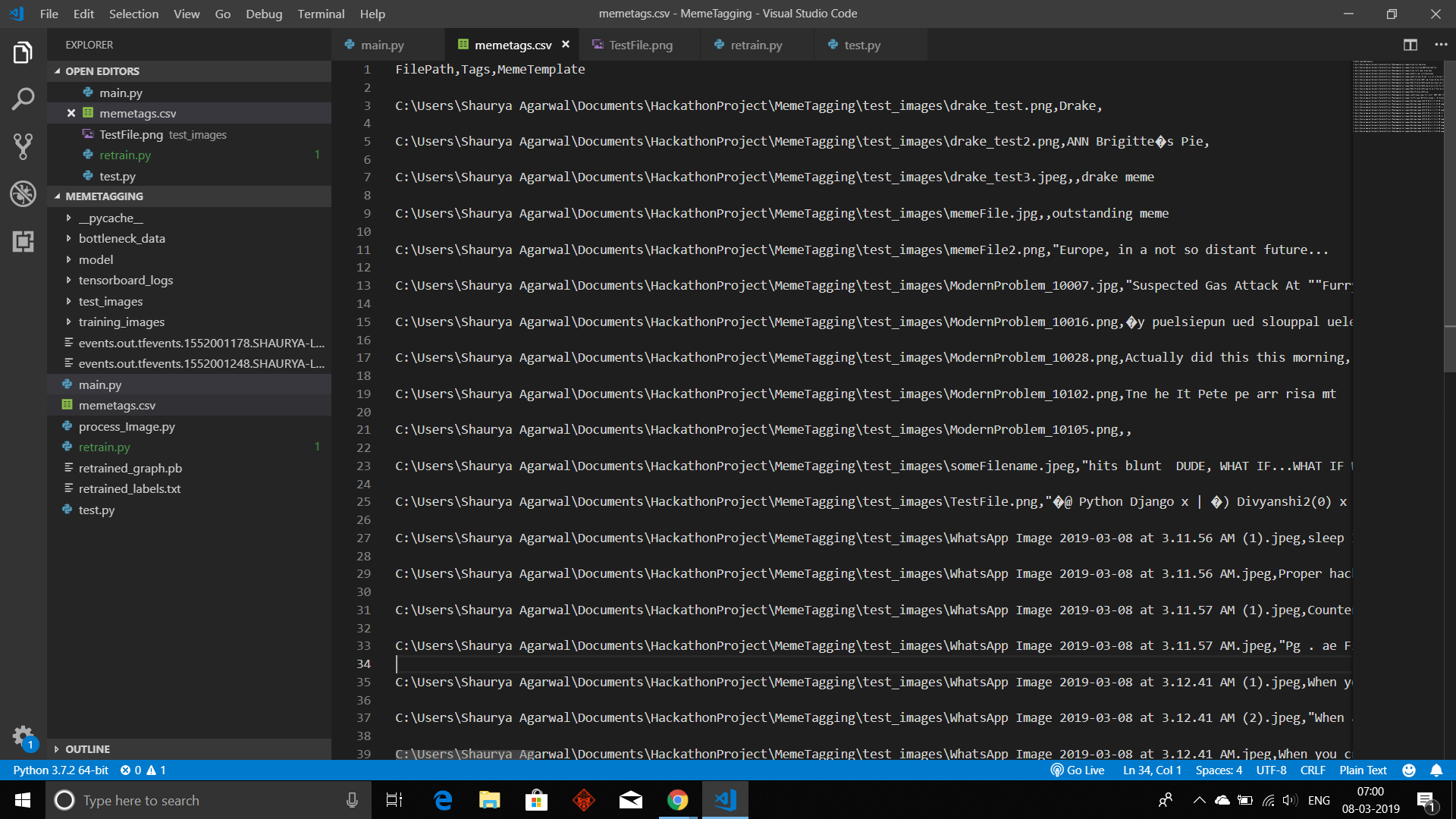Change end of line sequence CRLF
The width and height of the screenshot is (1456, 819).
tap(1313, 770)
